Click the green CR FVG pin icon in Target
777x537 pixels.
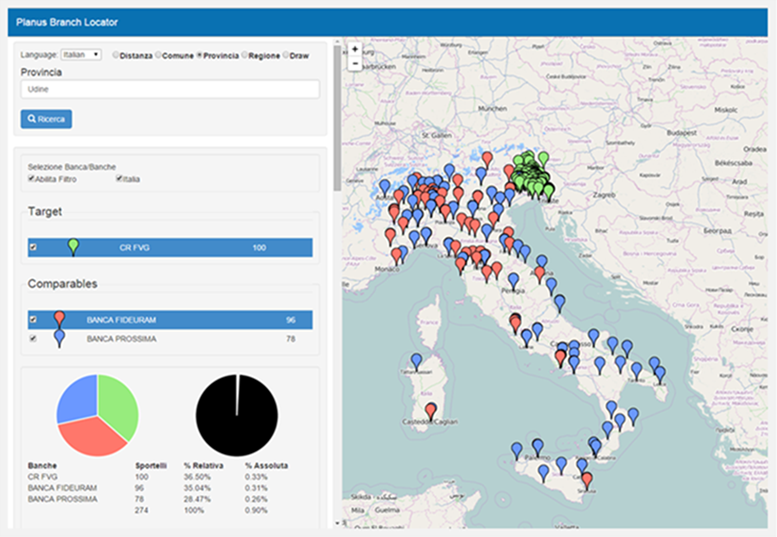(x=72, y=245)
